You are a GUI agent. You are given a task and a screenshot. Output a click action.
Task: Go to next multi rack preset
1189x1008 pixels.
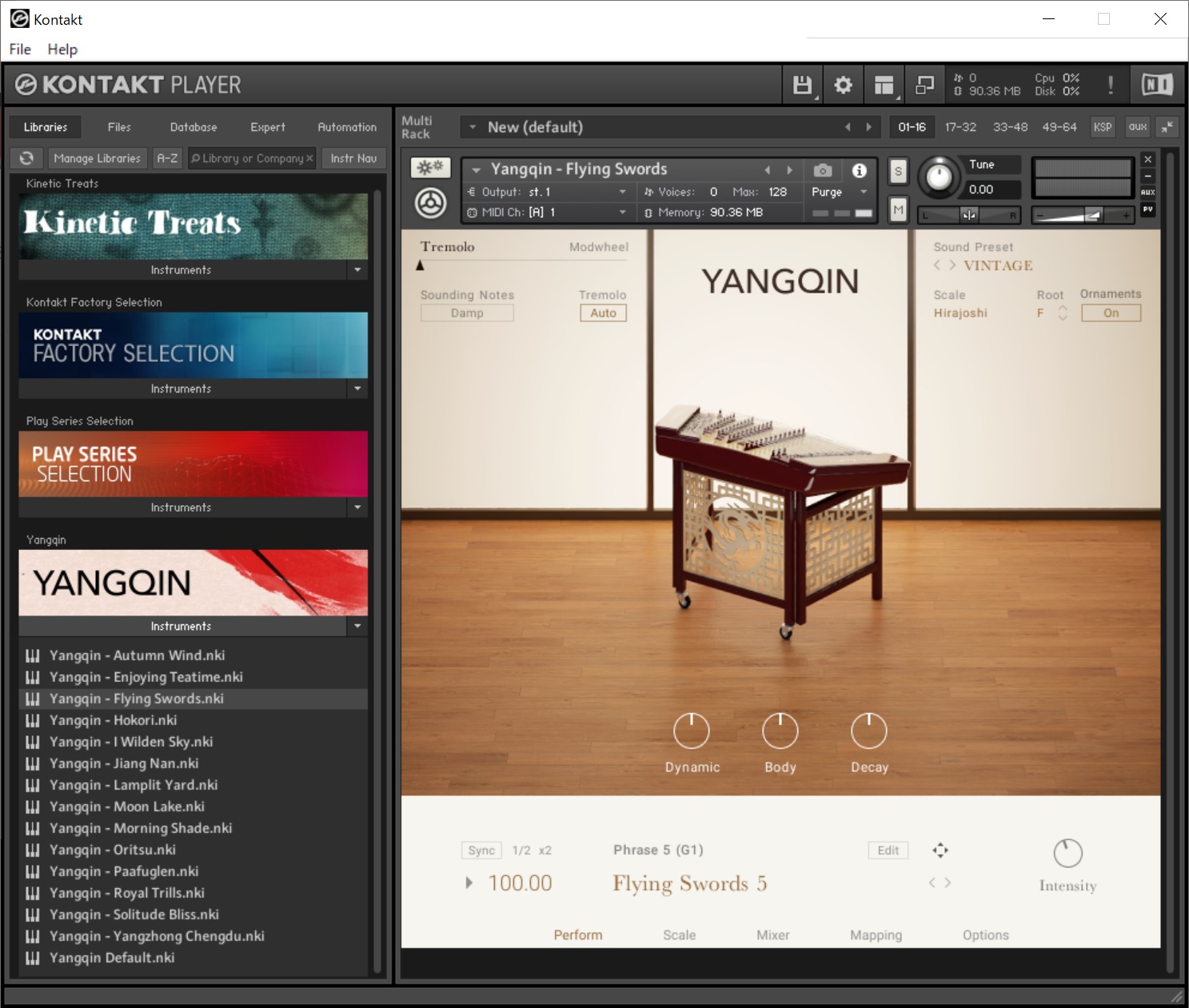pos(868,127)
